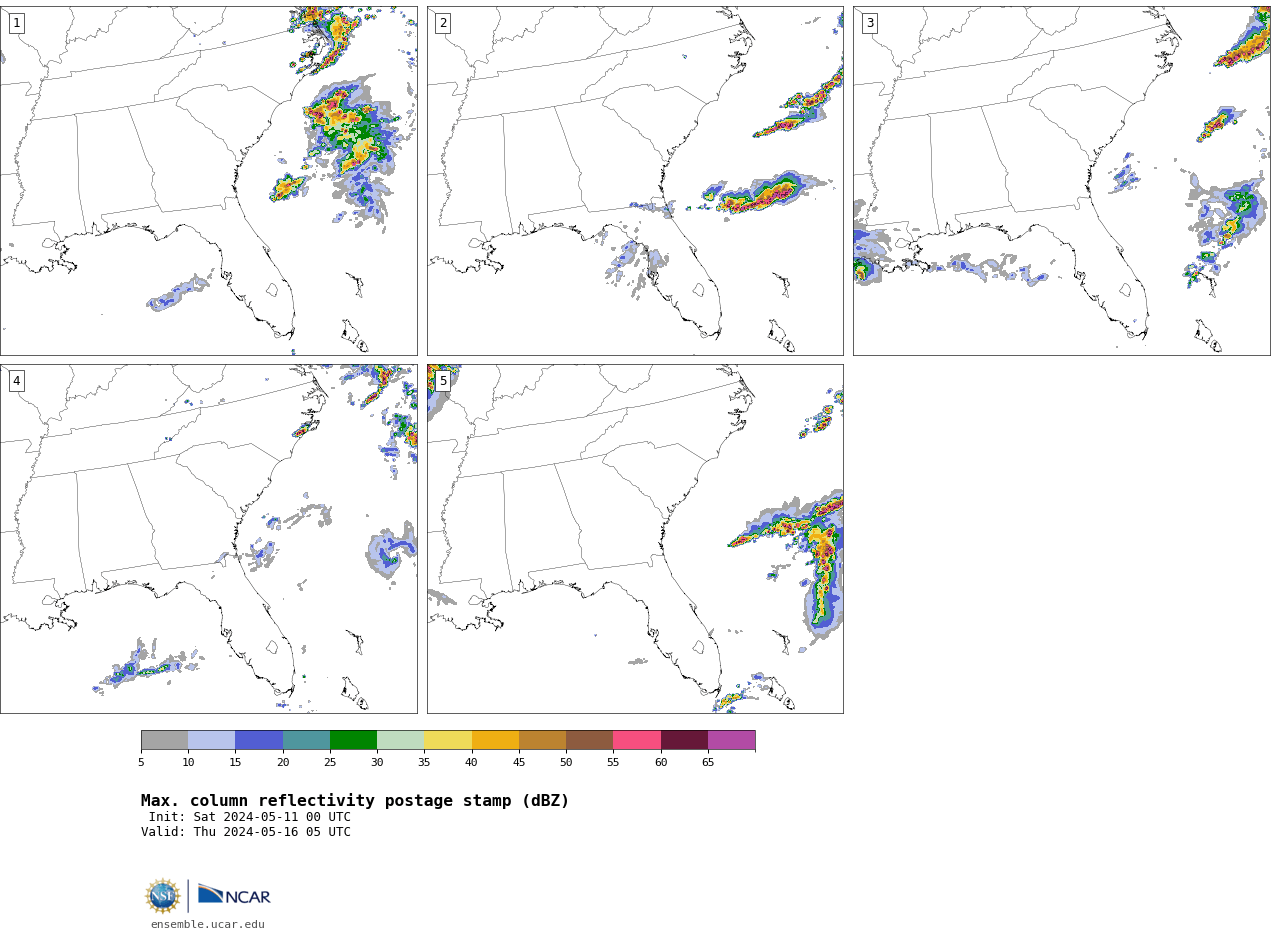Click the 30 tick label on colorbar
The image size is (1280, 936).
click(377, 763)
